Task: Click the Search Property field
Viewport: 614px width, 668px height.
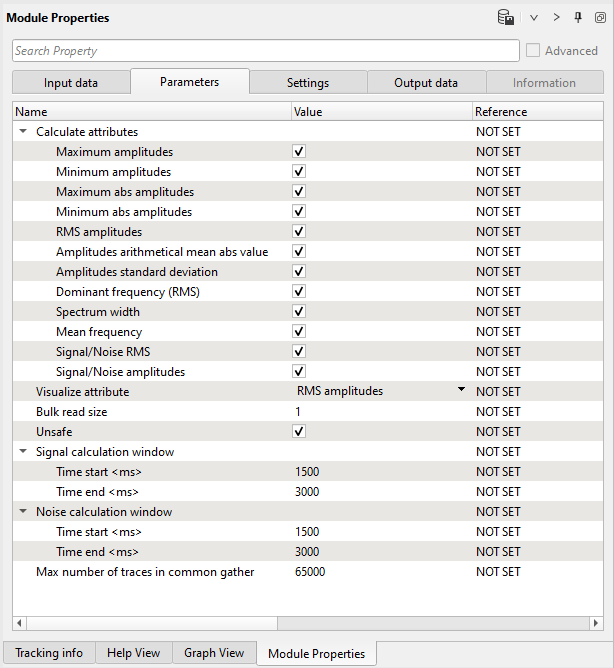Action: [x=265, y=51]
